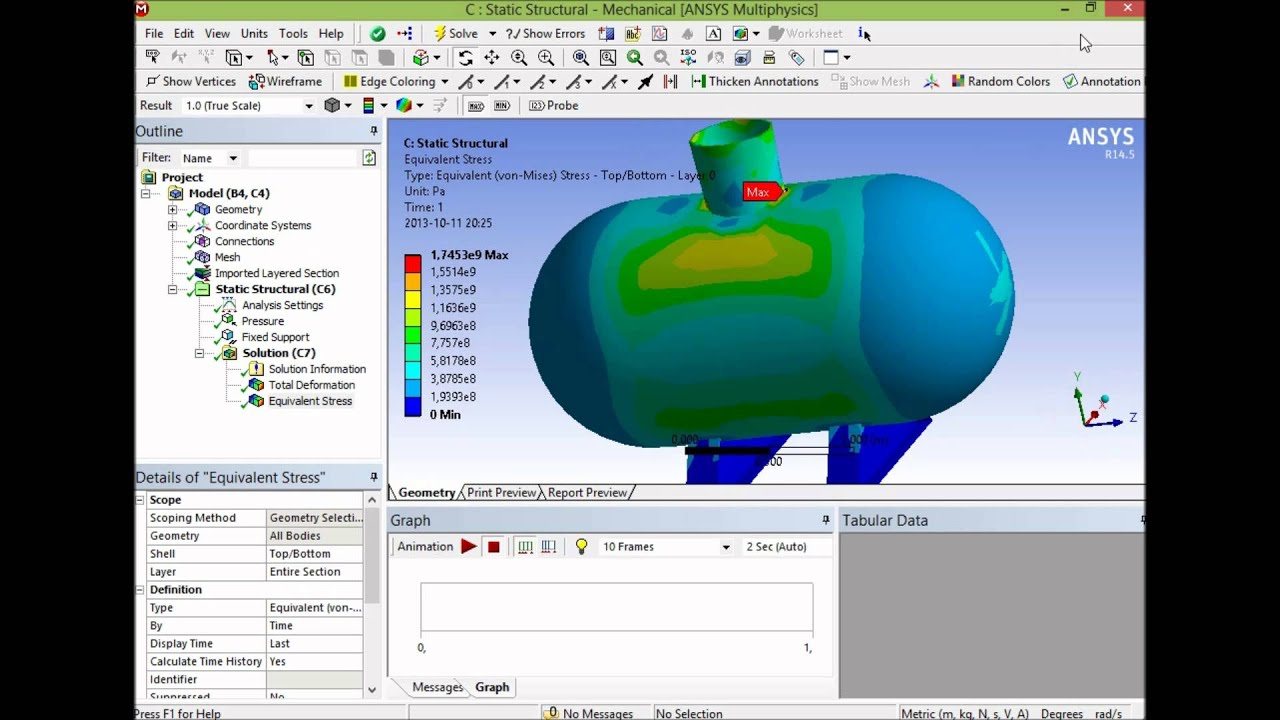
Task: Click the lightbulb update icon in Graph
Action: click(581, 547)
